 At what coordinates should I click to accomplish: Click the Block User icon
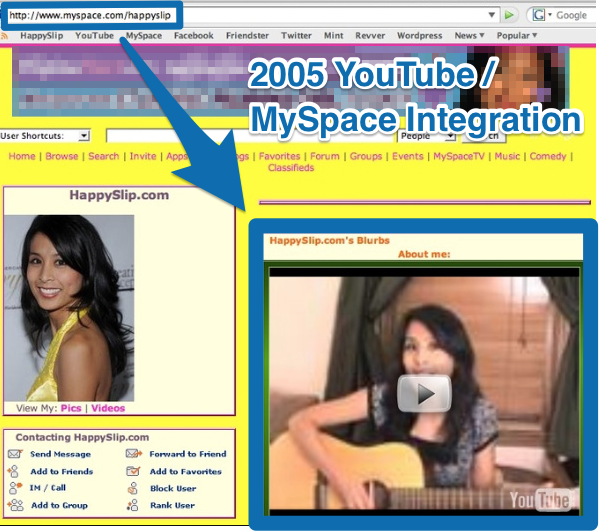(133, 488)
